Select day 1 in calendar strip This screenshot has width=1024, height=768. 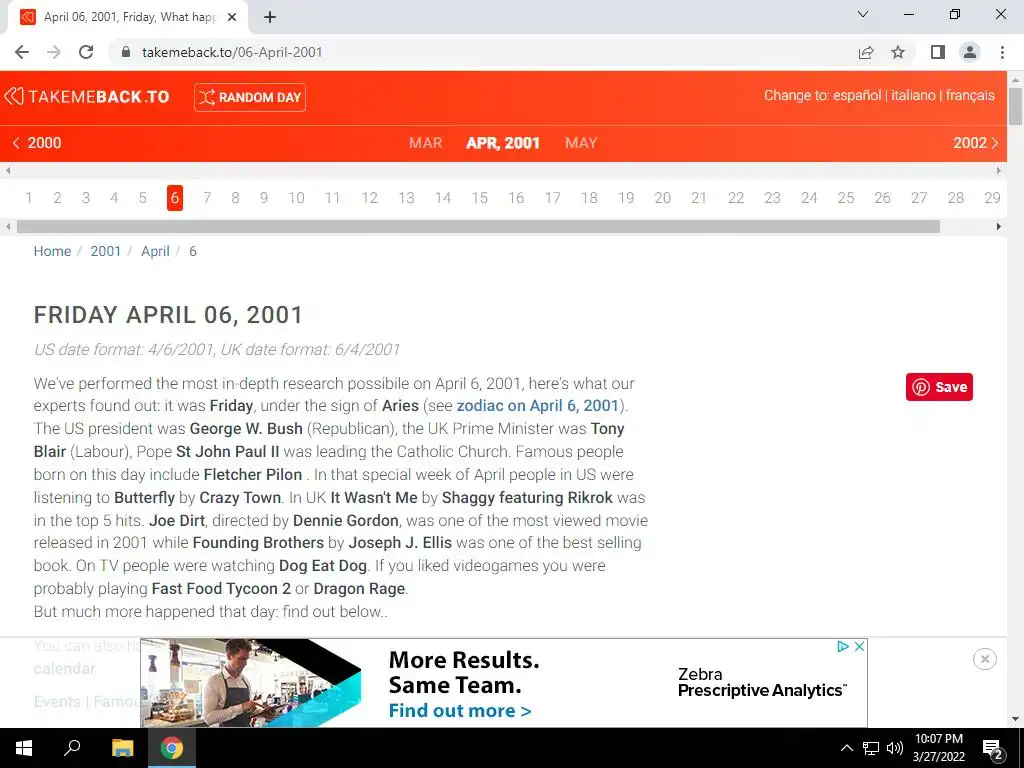click(x=29, y=198)
